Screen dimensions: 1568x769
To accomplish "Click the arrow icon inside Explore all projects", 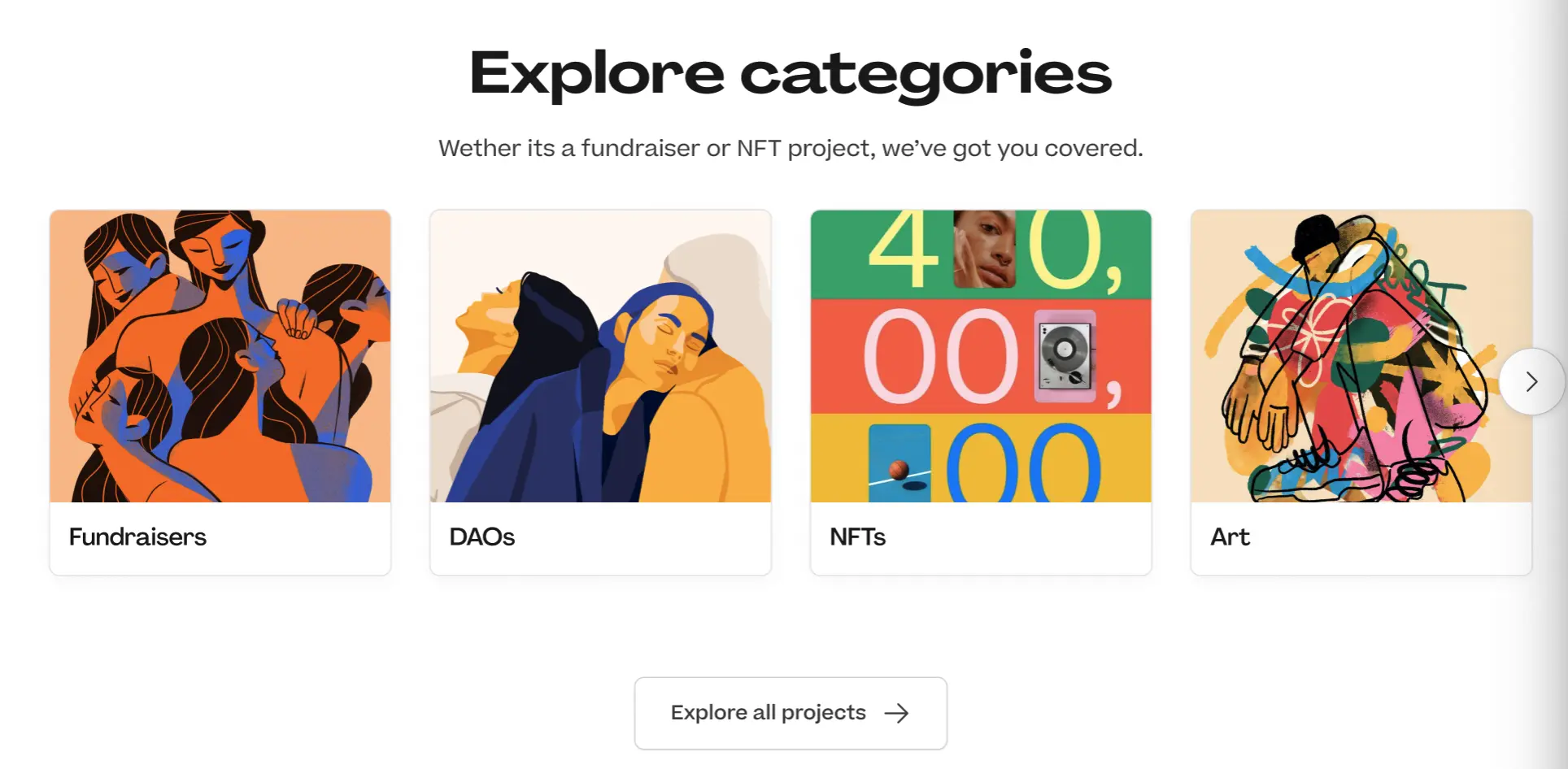I will pos(897,713).
